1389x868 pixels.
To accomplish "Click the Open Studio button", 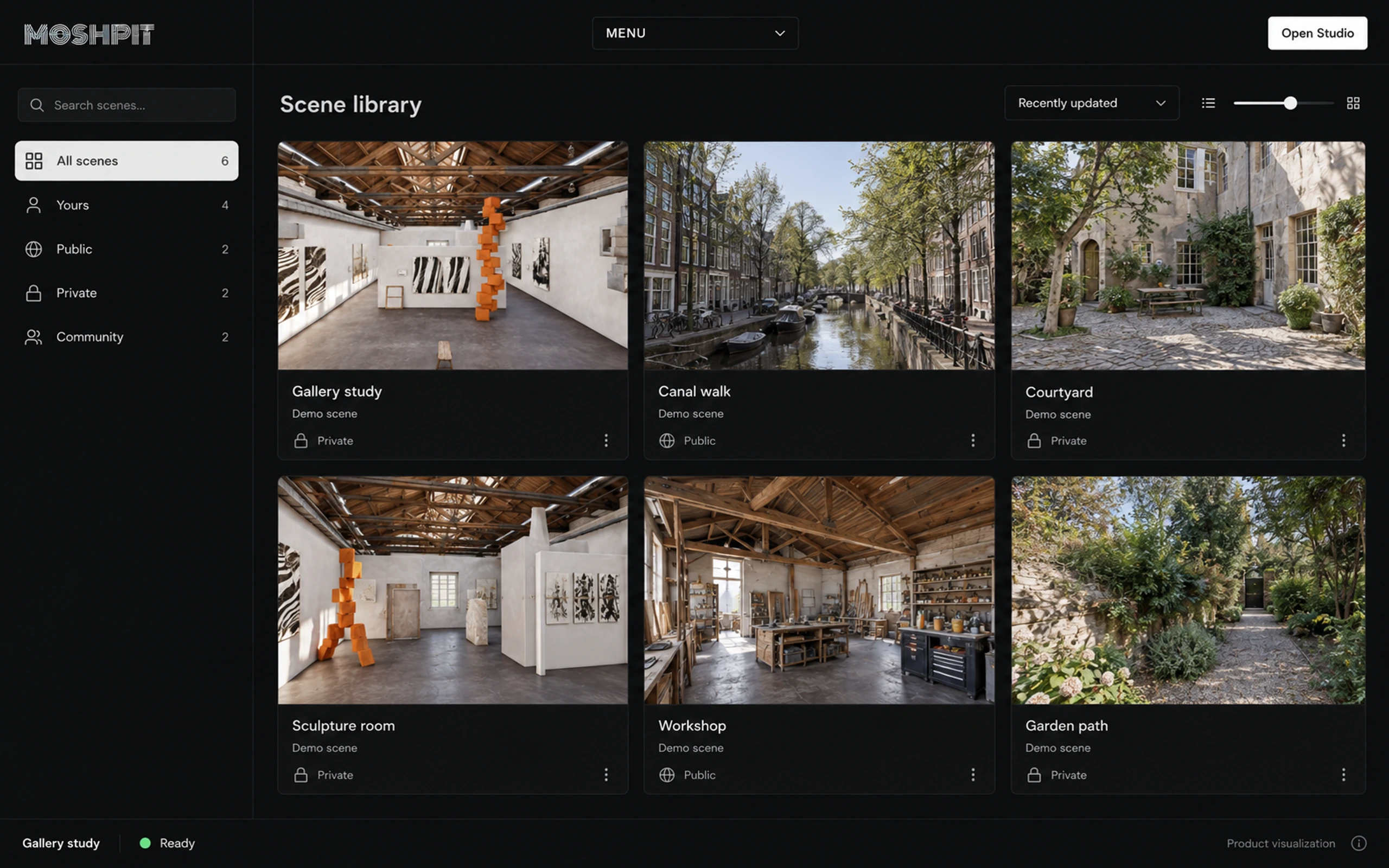I will 1317,33.
